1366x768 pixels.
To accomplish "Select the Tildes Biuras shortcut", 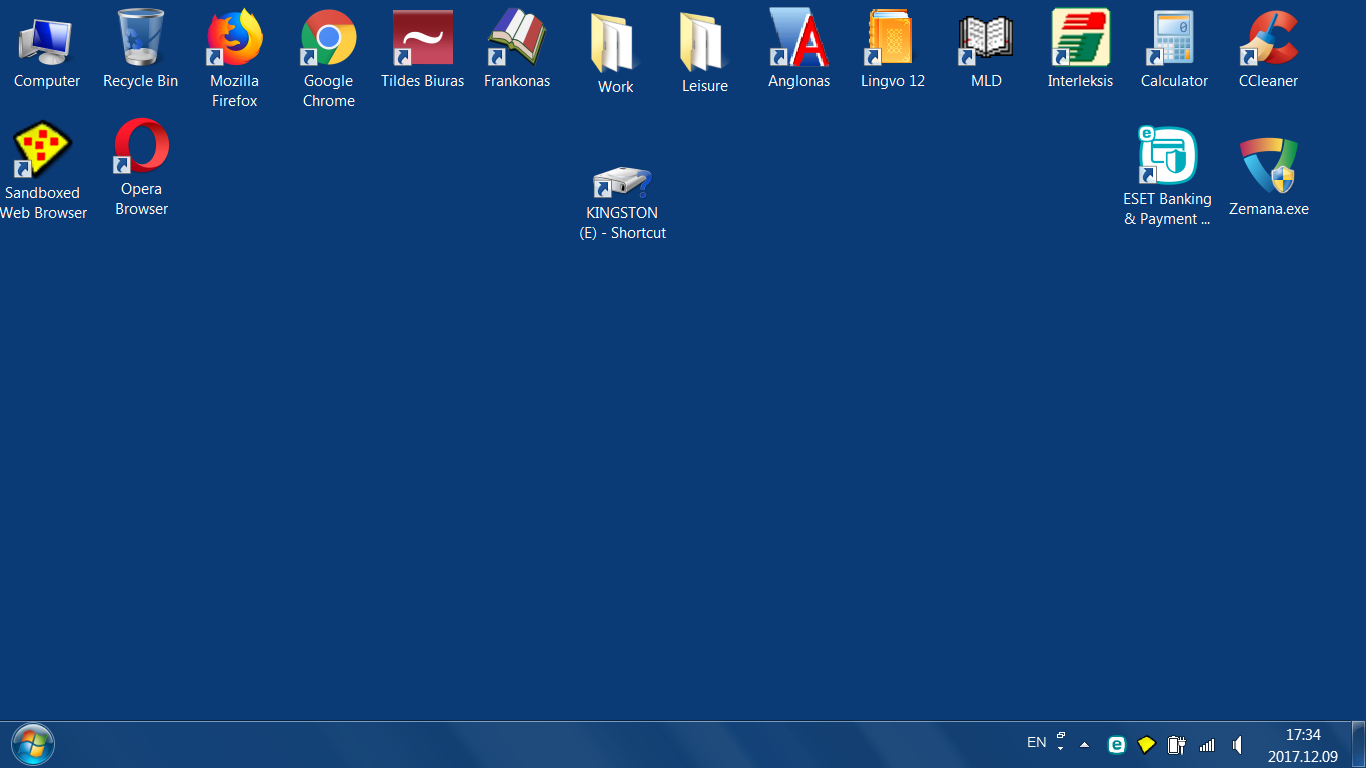I will 422,50.
